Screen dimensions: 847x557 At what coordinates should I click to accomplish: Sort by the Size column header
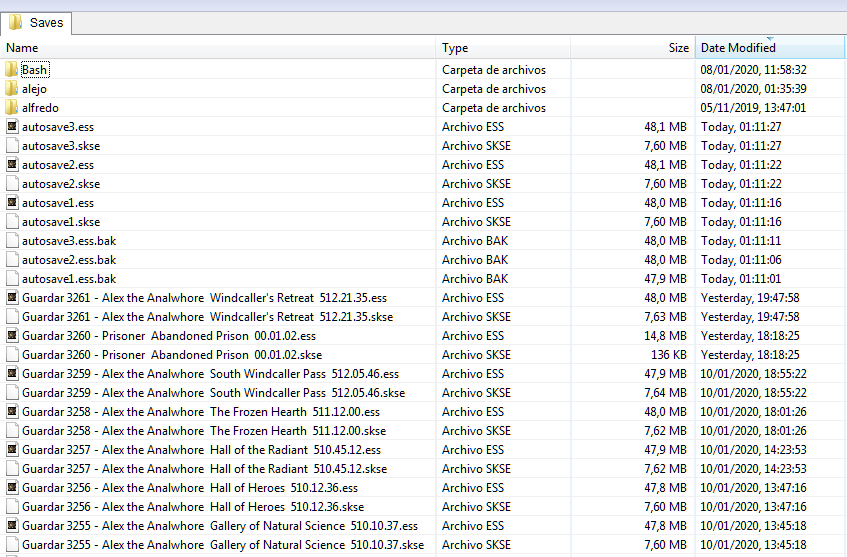coord(633,48)
